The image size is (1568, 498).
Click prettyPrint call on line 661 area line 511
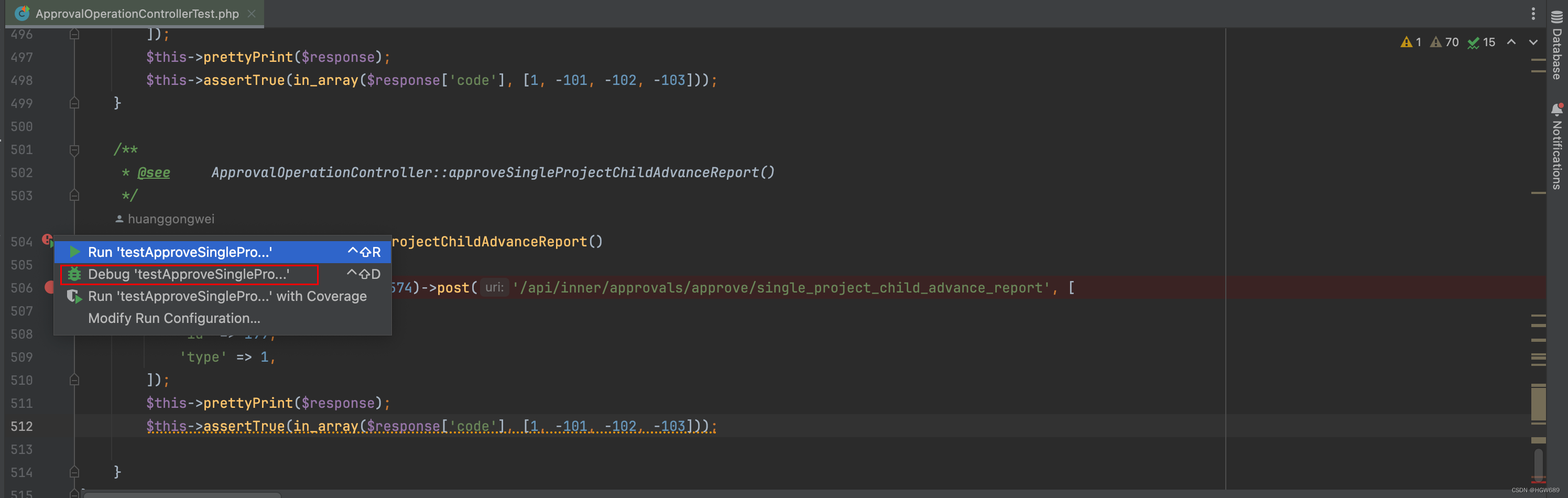[248, 403]
